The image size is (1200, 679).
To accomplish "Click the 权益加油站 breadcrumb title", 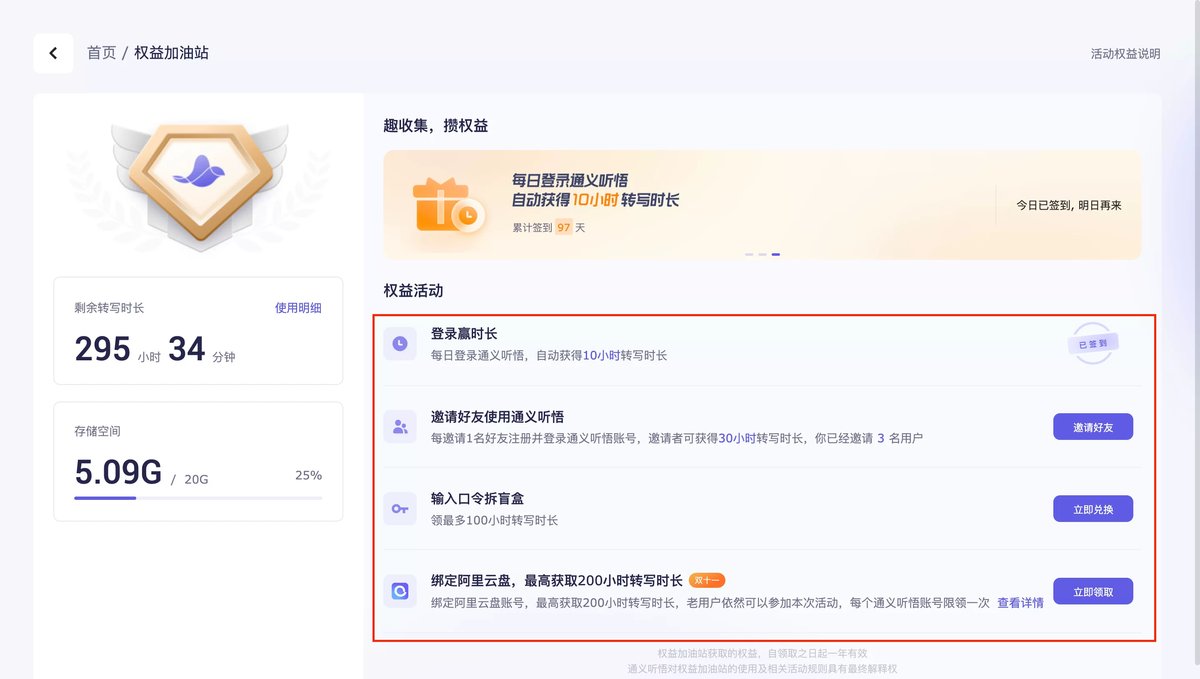I will [x=172, y=53].
